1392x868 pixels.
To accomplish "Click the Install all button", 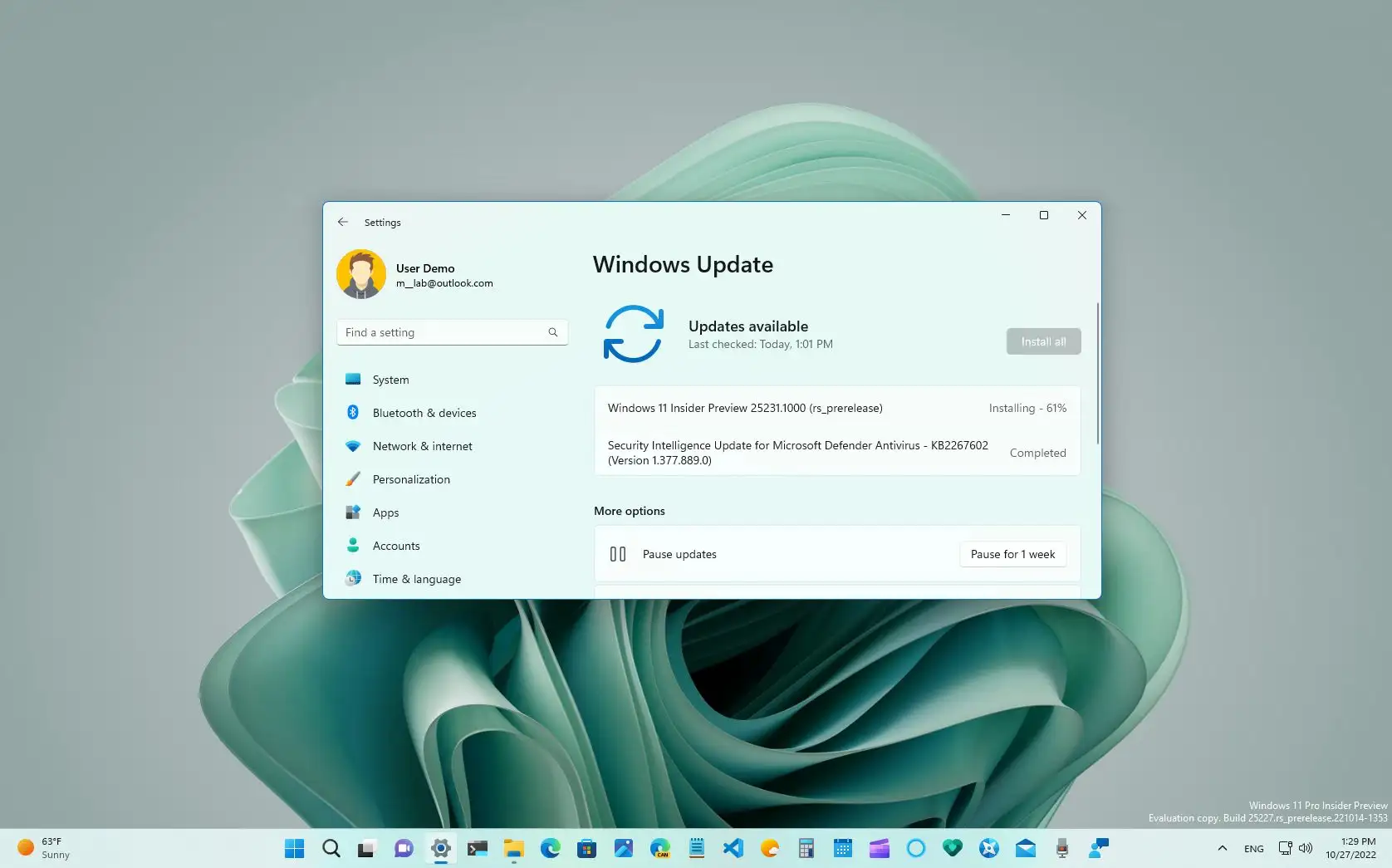I will pyautogui.click(x=1042, y=341).
